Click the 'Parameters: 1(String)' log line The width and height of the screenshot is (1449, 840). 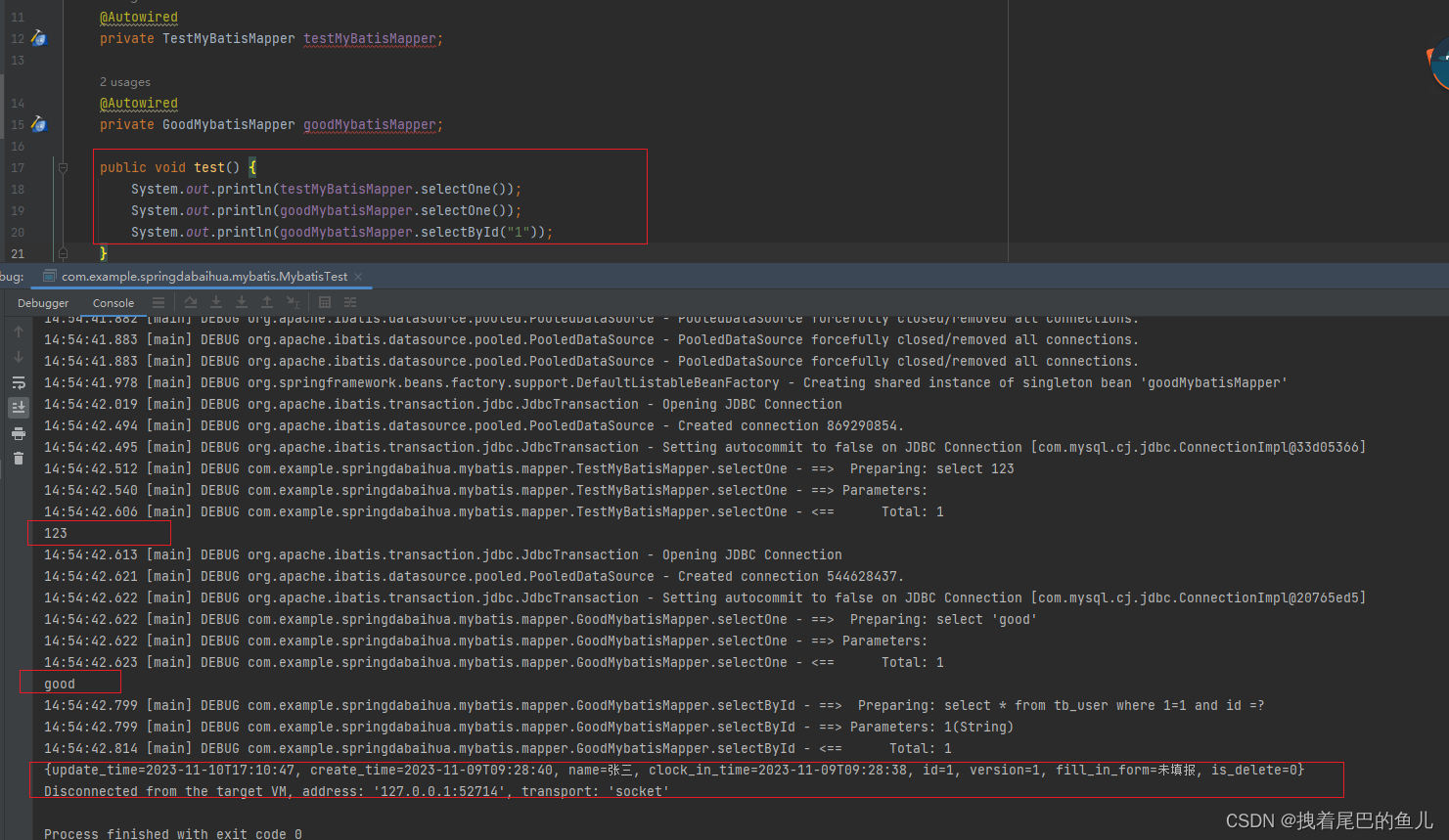[x=528, y=727]
